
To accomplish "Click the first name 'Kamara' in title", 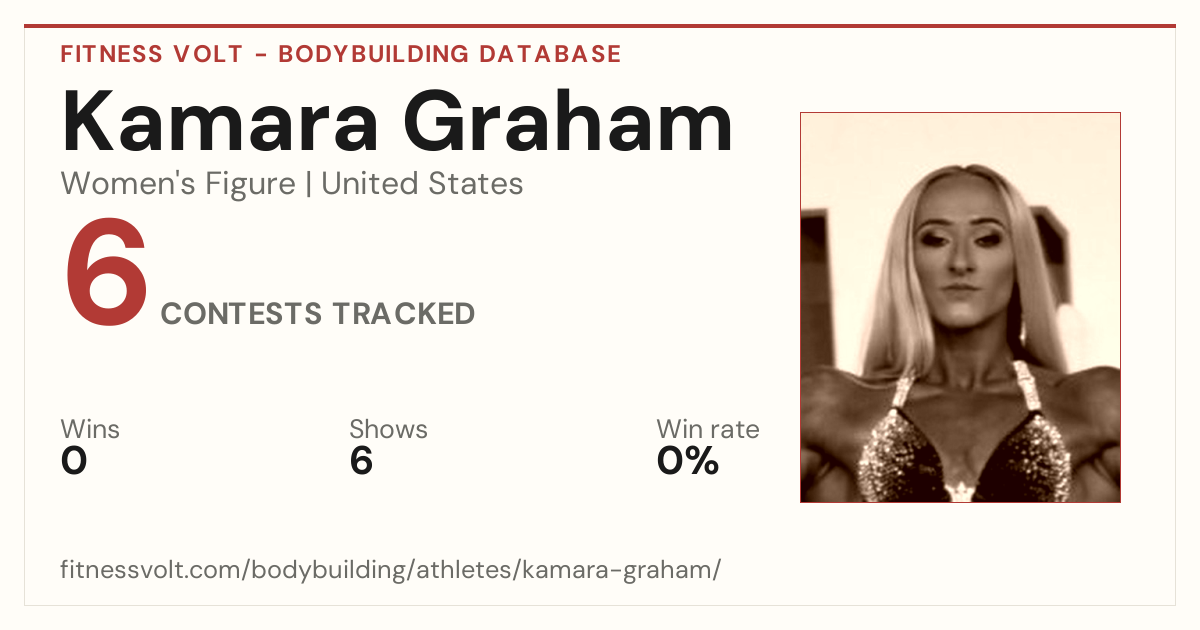I will pos(220,122).
